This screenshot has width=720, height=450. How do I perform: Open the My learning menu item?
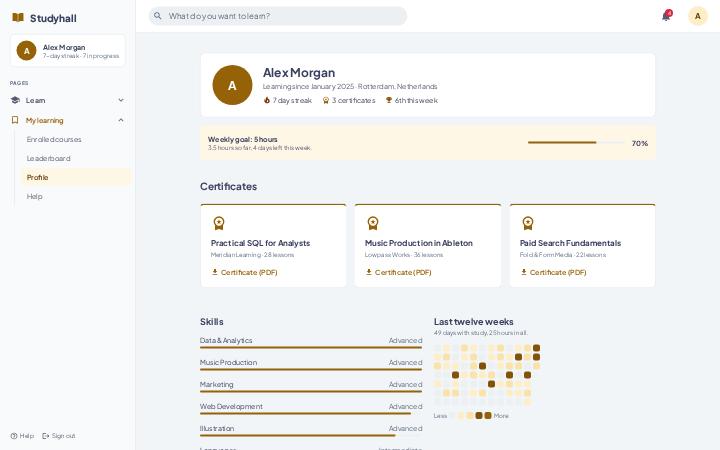tap(68, 120)
